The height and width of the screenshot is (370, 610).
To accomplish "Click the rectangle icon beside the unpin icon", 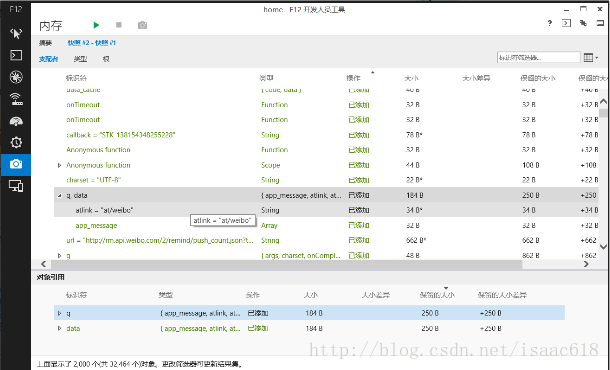I will (x=600, y=23).
